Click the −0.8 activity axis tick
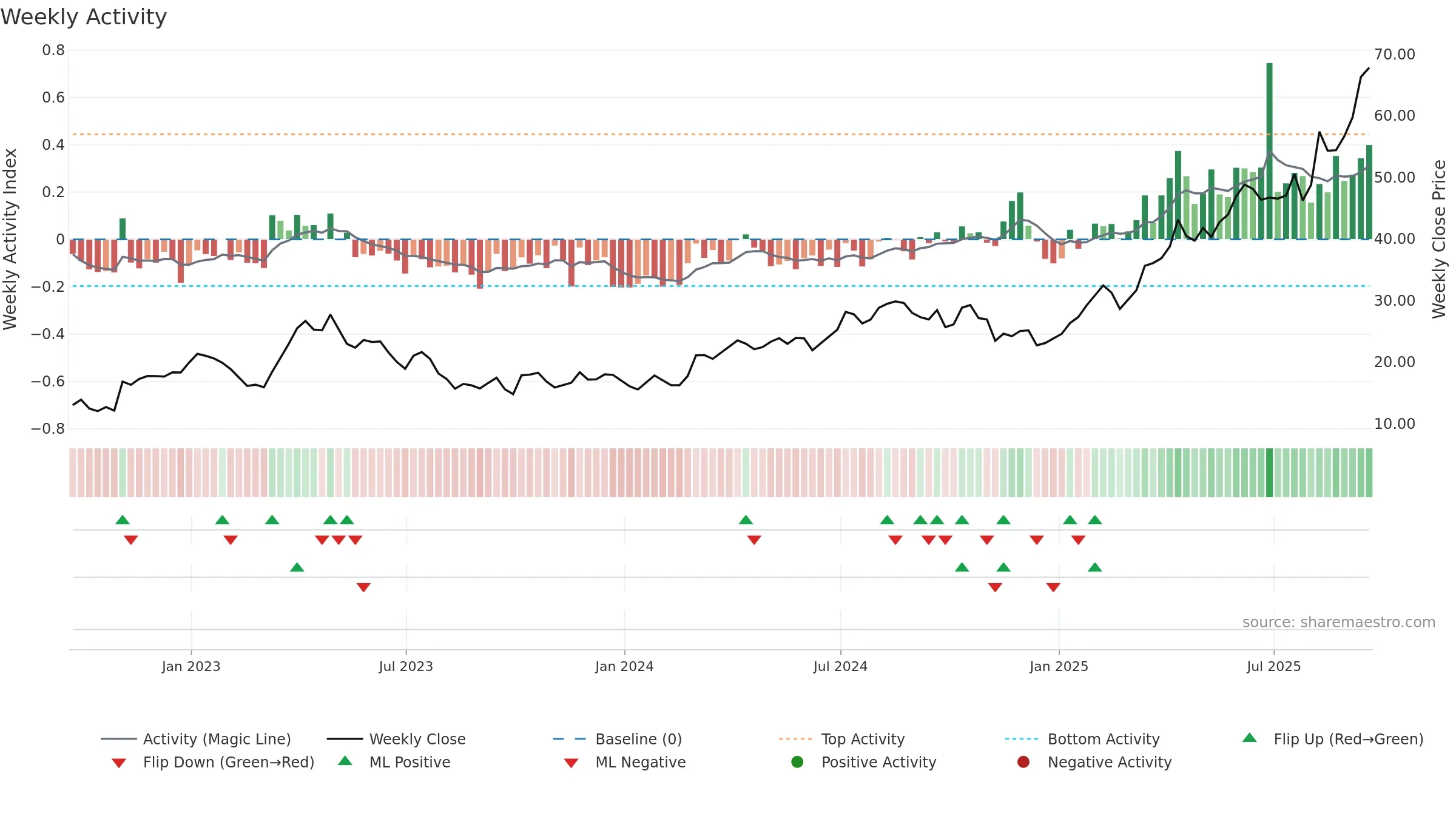Image resolution: width=1456 pixels, height=819 pixels. click(48, 429)
